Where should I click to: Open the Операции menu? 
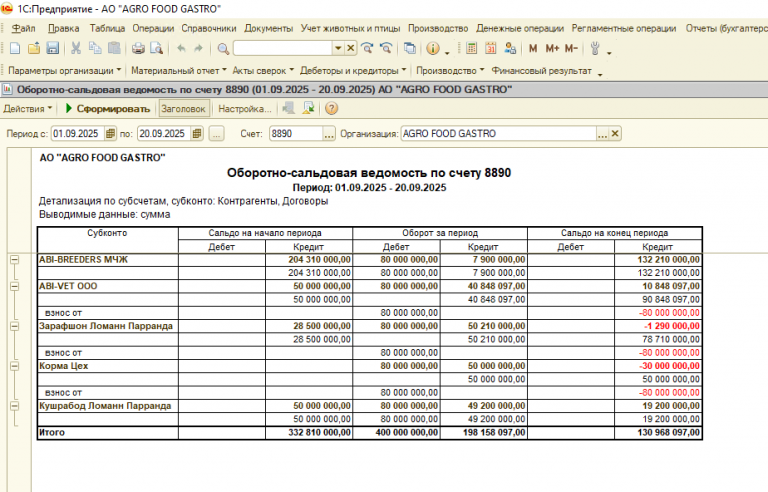[x=153, y=28]
